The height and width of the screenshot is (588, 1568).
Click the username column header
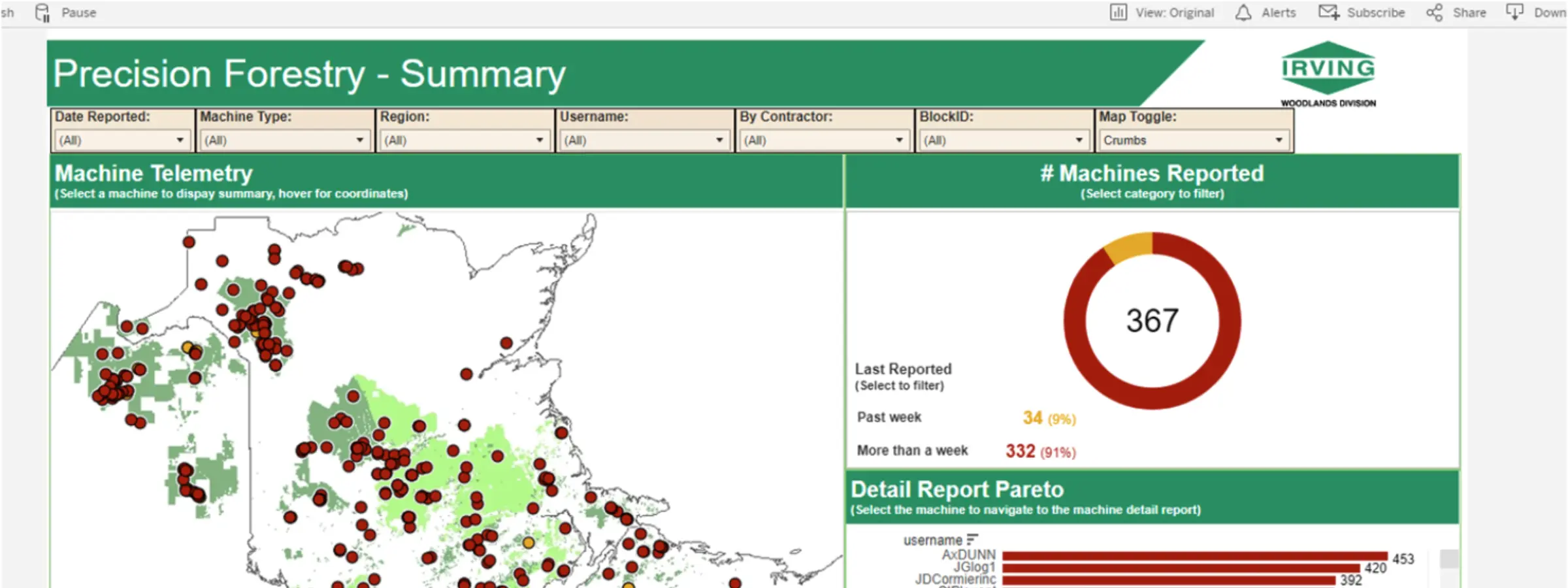pos(932,540)
